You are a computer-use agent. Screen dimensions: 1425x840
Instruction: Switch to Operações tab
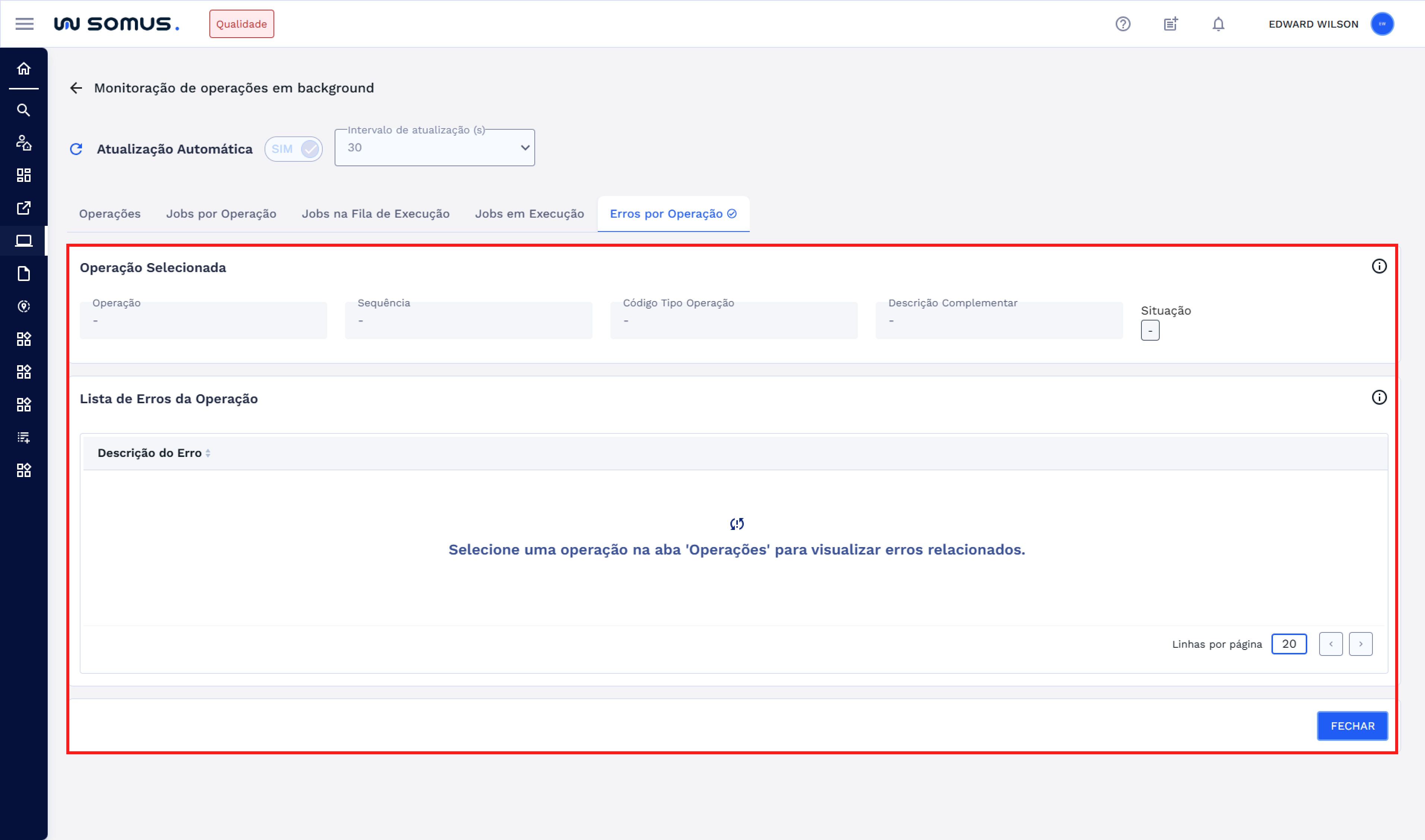click(x=110, y=214)
